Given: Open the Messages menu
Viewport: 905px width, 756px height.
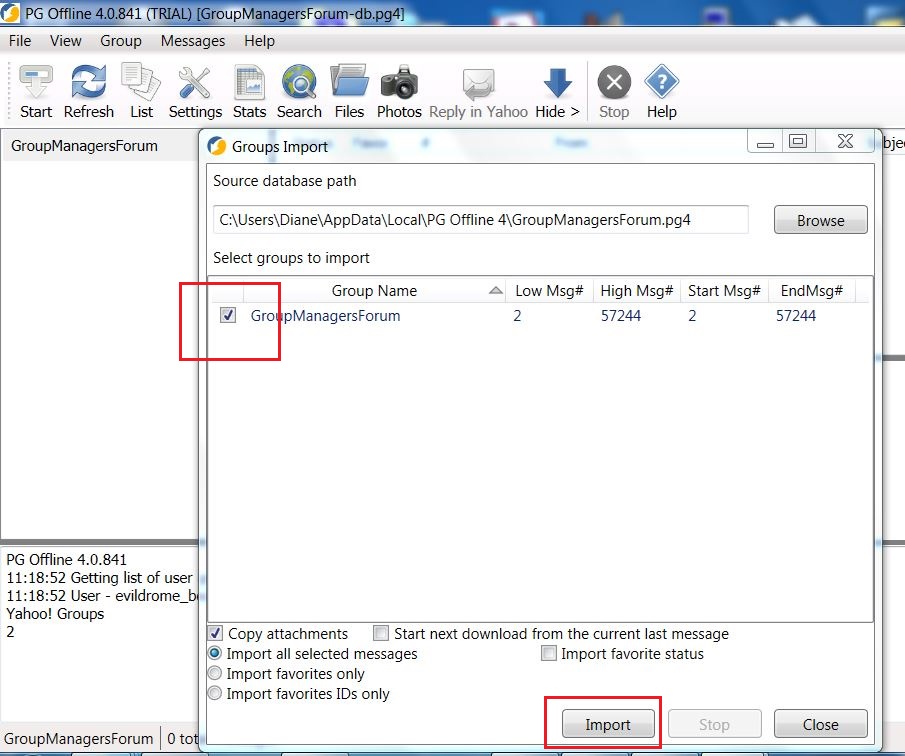Looking at the screenshot, I should point(193,41).
